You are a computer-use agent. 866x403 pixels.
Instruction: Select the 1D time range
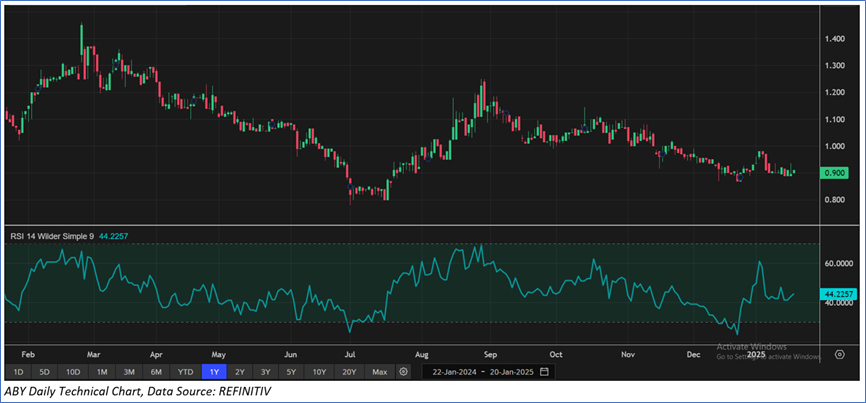pyautogui.click(x=18, y=371)
